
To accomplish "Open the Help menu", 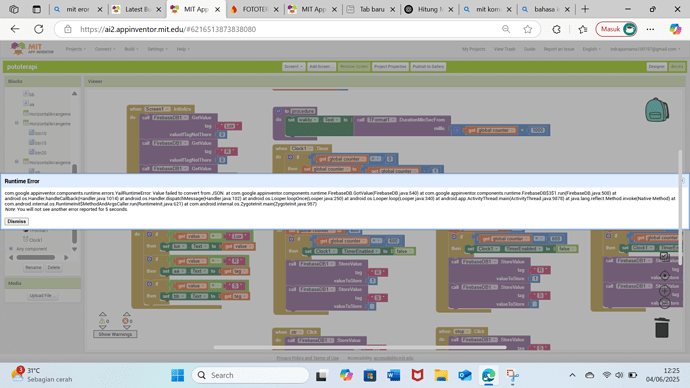I will 183,49.
